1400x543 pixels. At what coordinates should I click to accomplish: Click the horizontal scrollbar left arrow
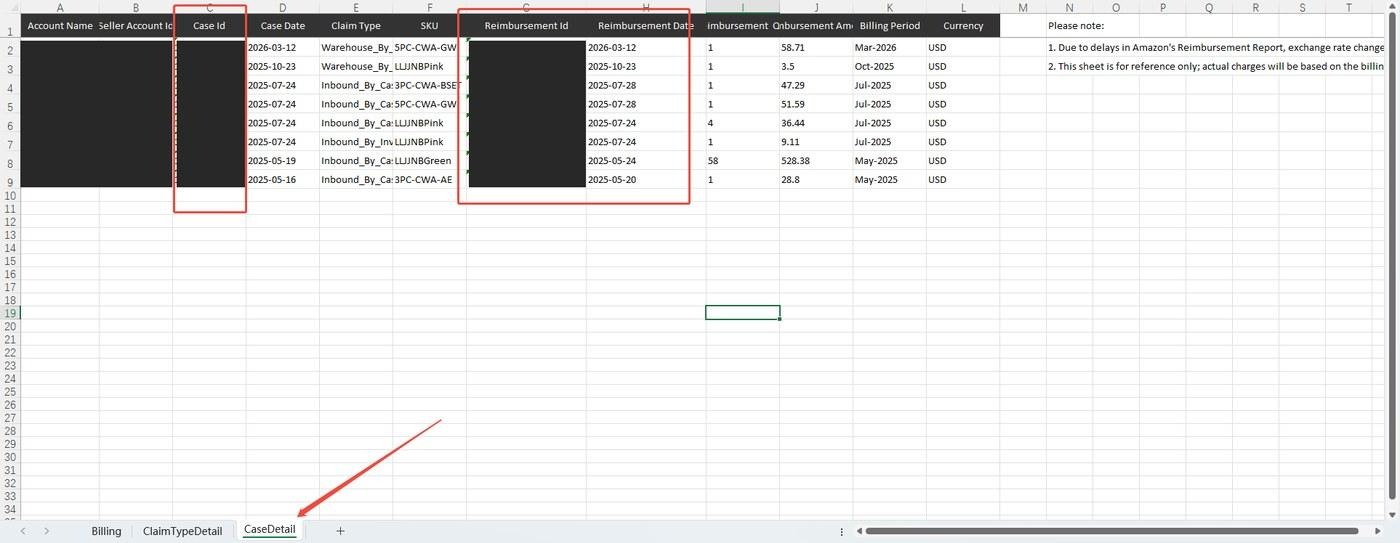point(858,531)
